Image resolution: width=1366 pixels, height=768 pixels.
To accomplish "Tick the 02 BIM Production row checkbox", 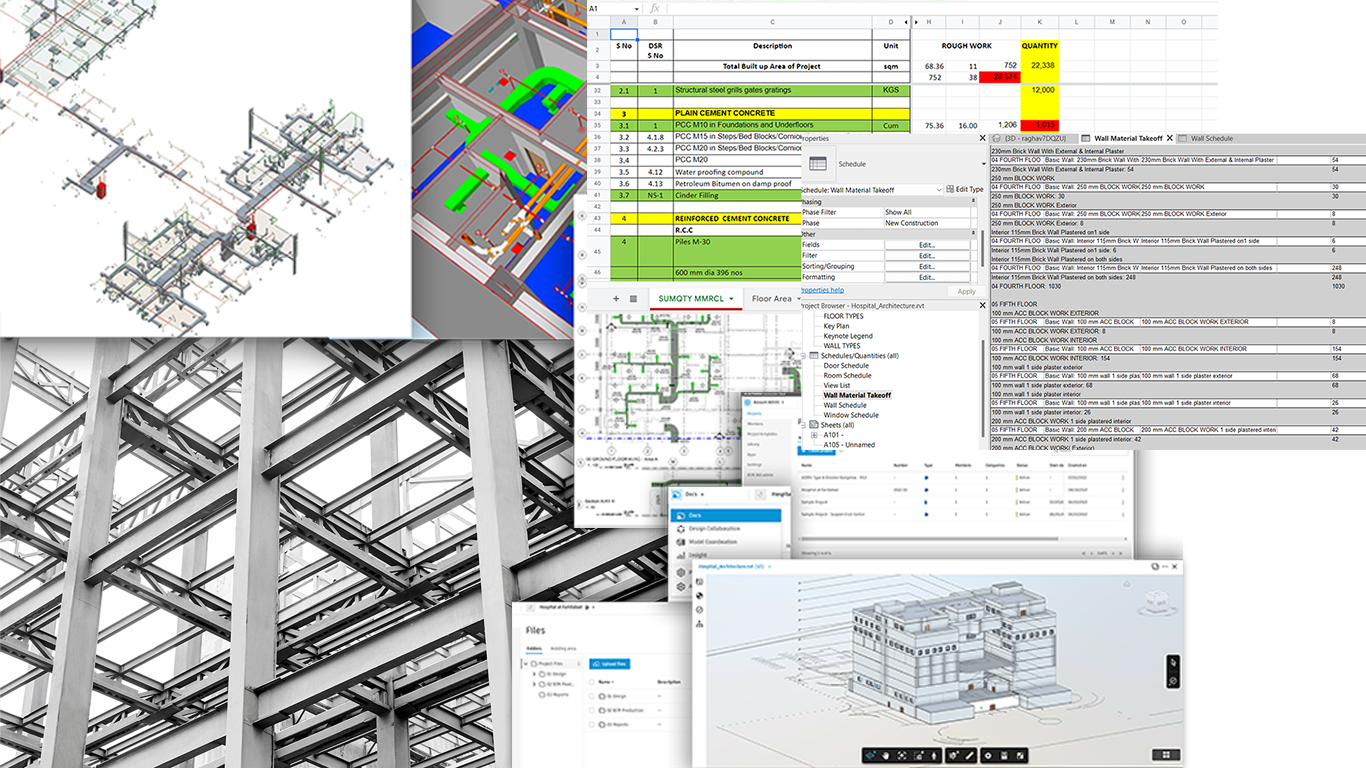I will pyautogui.click(x=591, y=710).
